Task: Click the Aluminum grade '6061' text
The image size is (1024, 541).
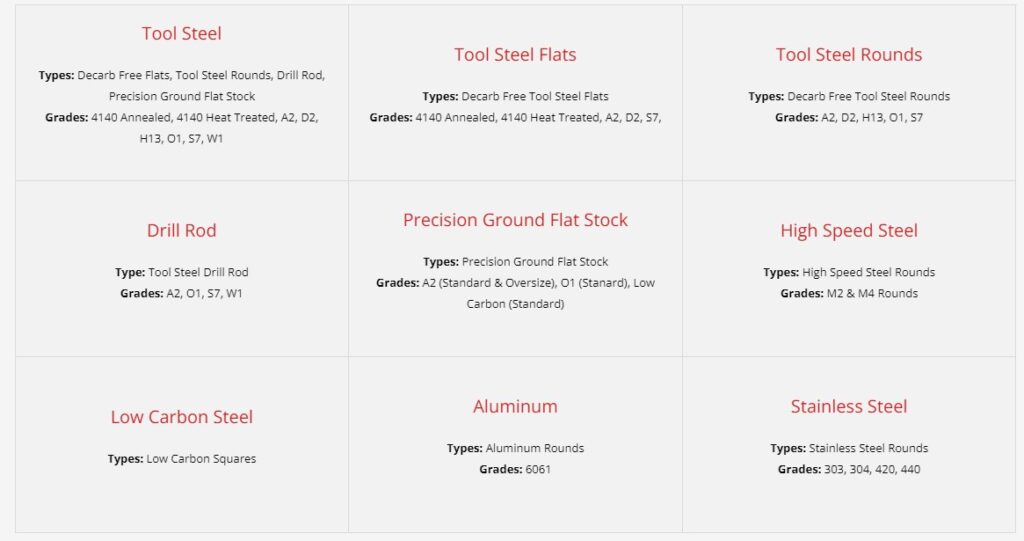Action: (x=537, y=469)
